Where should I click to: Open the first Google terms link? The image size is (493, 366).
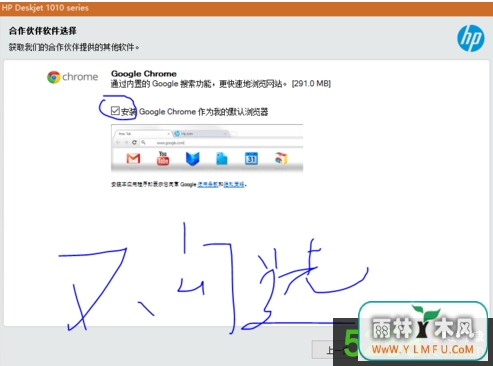coord(208,184)
